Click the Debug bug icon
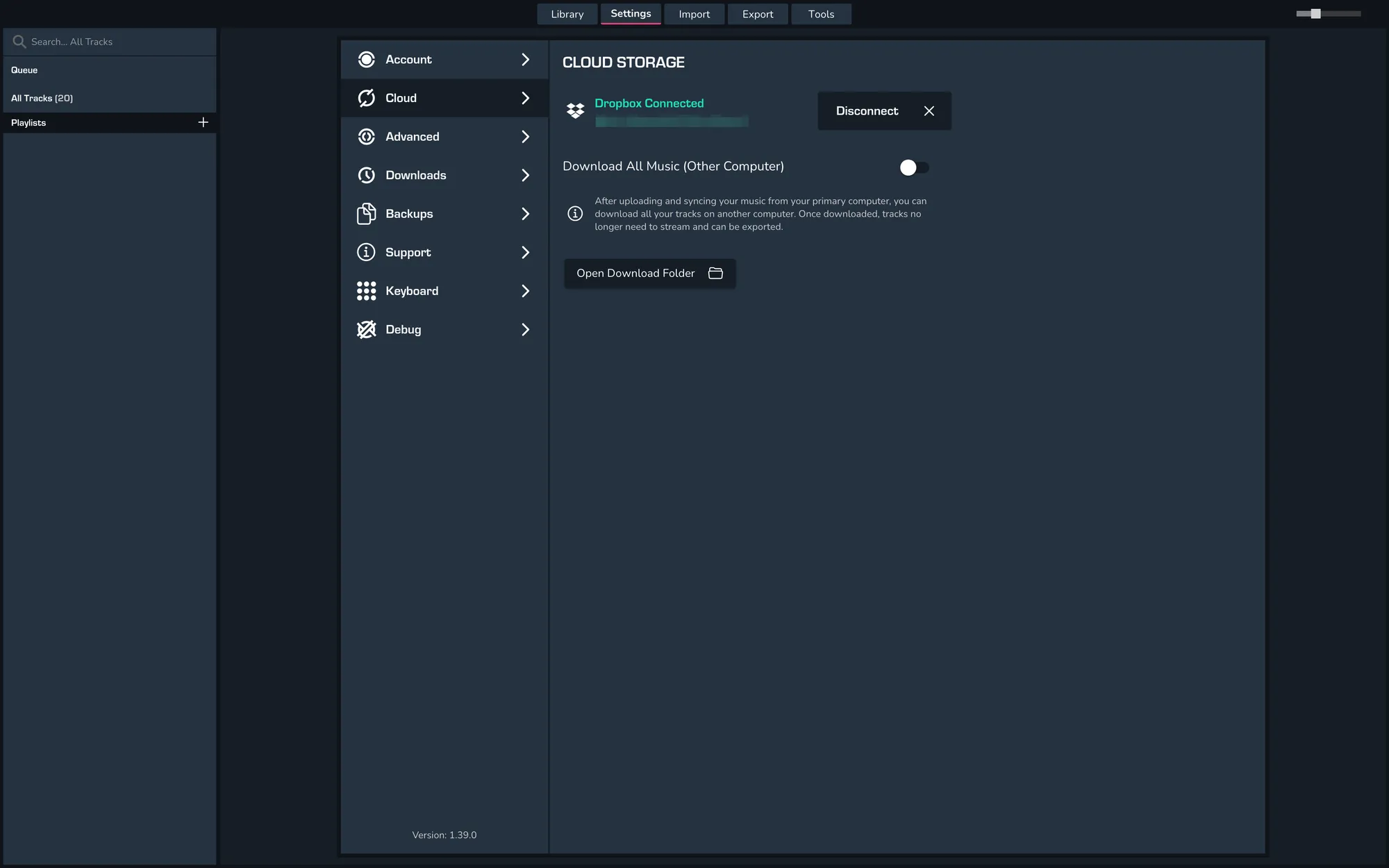Image resolution: width=1389 pixels, height=868 pixels. tap(366, 330)
